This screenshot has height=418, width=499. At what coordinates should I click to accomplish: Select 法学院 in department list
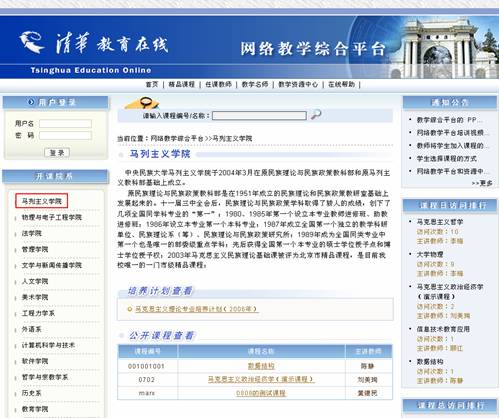tap(32, 233)
